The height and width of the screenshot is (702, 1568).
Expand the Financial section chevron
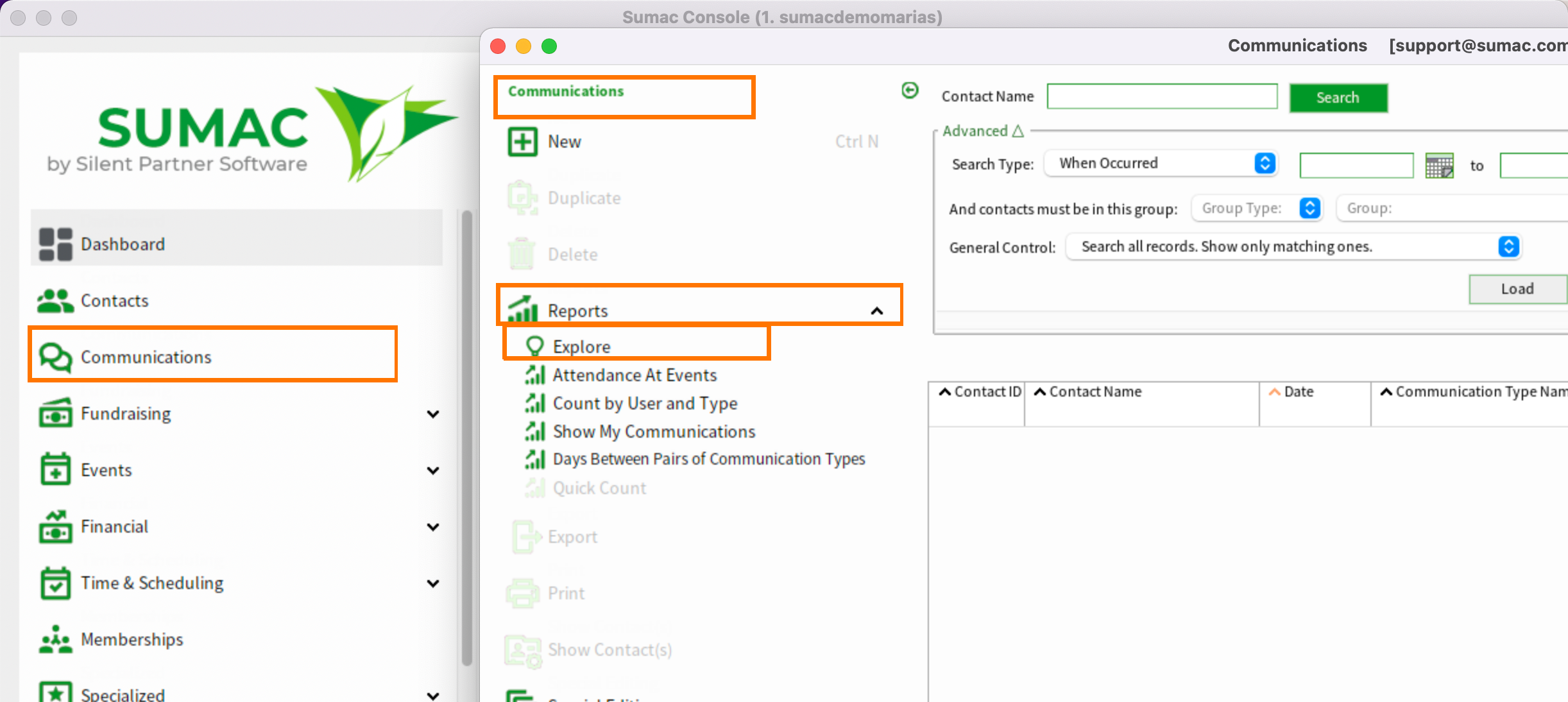click(x=434, y=527)
